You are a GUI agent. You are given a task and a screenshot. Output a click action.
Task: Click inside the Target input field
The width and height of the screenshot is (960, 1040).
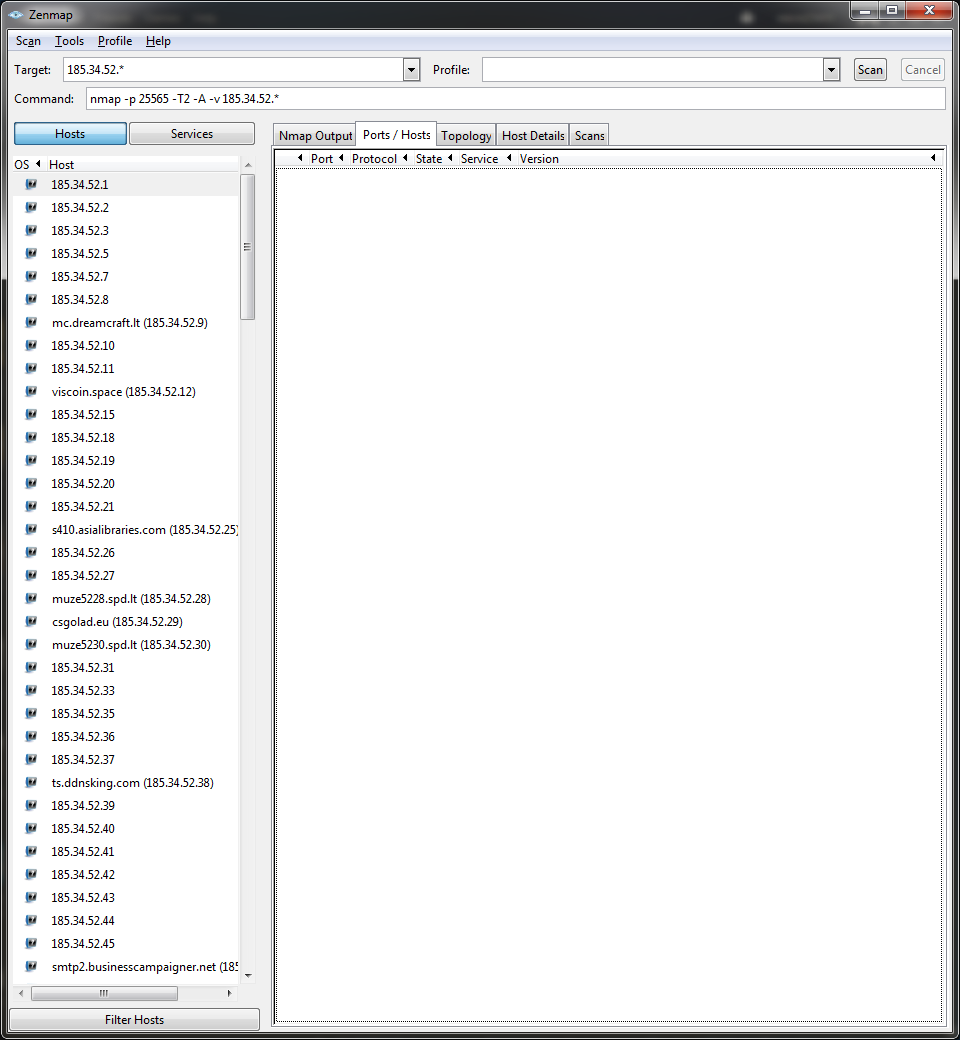pyautogui.click(x=234, y=70)
